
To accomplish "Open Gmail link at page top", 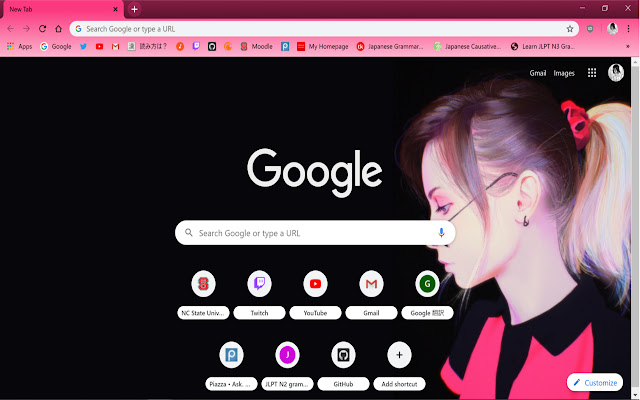I will tap(538, 73).
